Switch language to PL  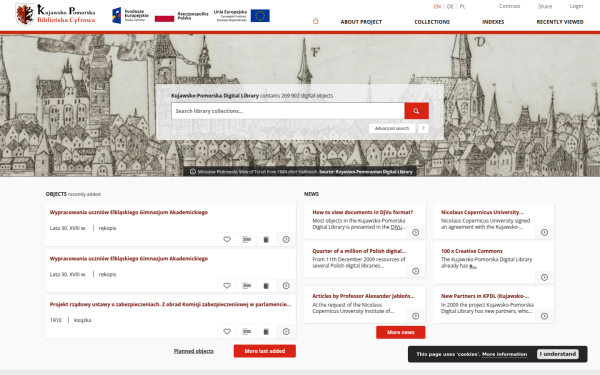(x=462, y=7)
